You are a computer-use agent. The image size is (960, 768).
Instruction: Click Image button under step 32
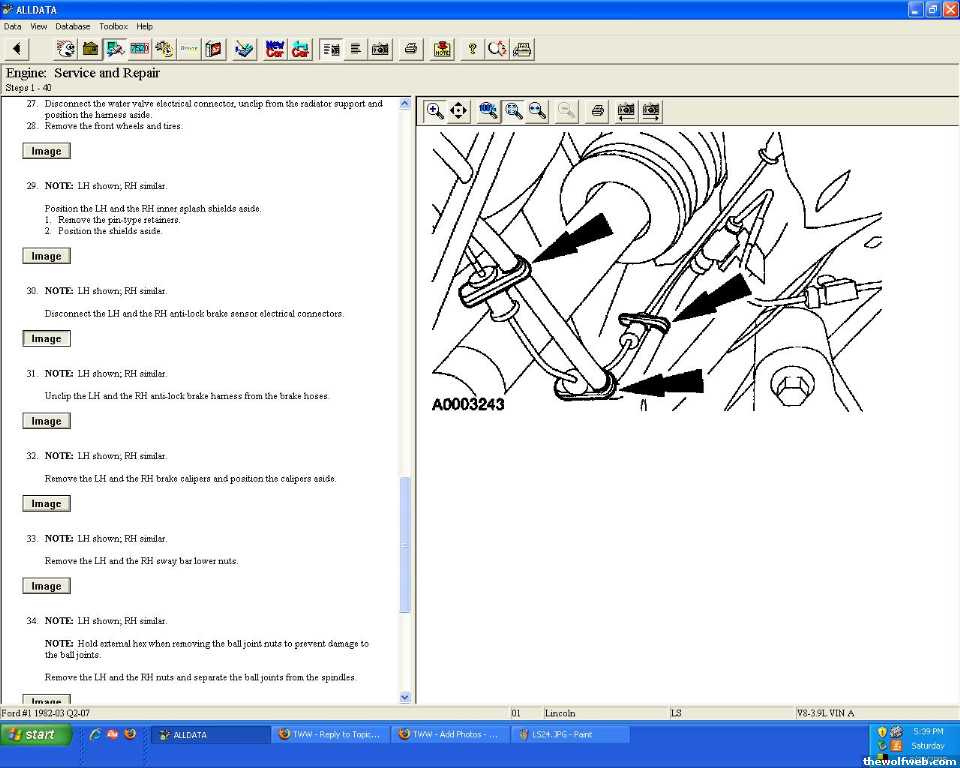coord(46,504)
